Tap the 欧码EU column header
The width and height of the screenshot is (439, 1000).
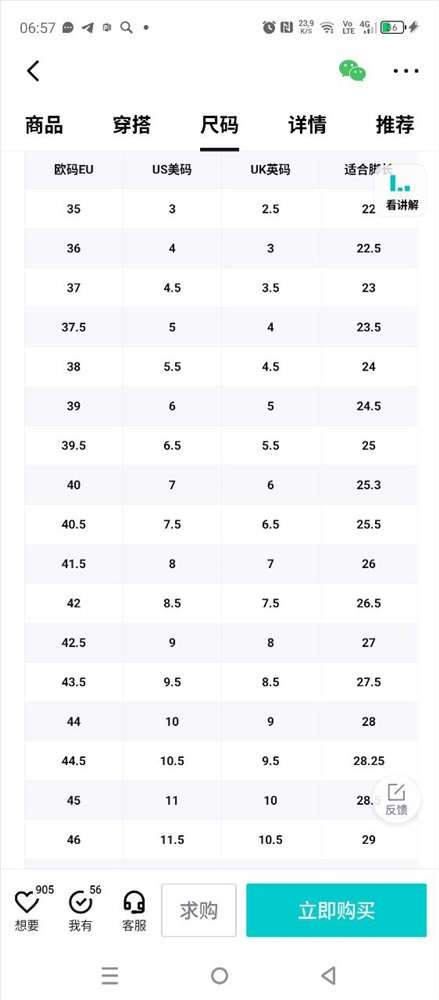pyautogui.click(x=74, y=170)
